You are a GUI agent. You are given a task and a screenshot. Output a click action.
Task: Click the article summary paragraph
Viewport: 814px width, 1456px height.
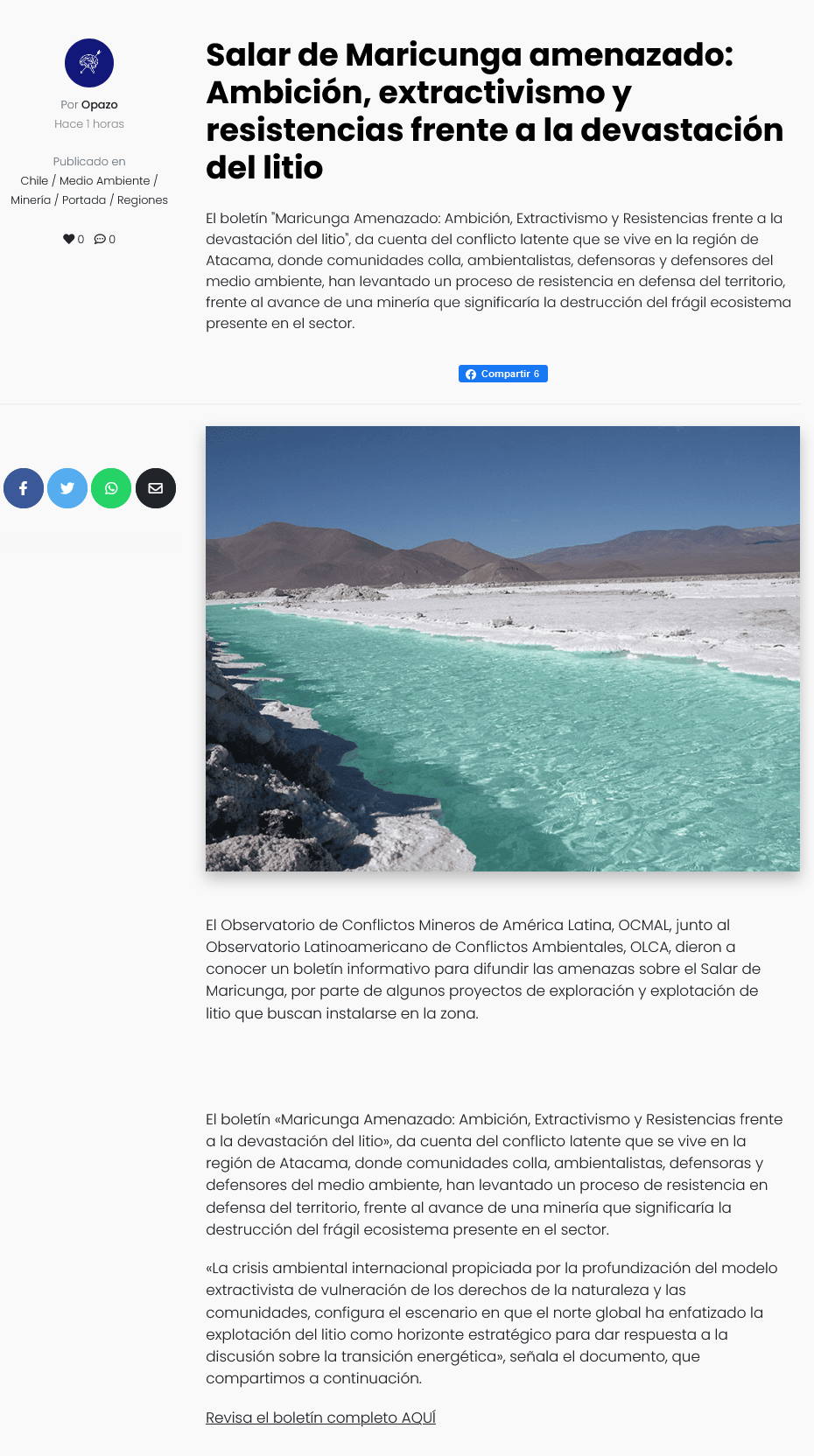point(499,270)
